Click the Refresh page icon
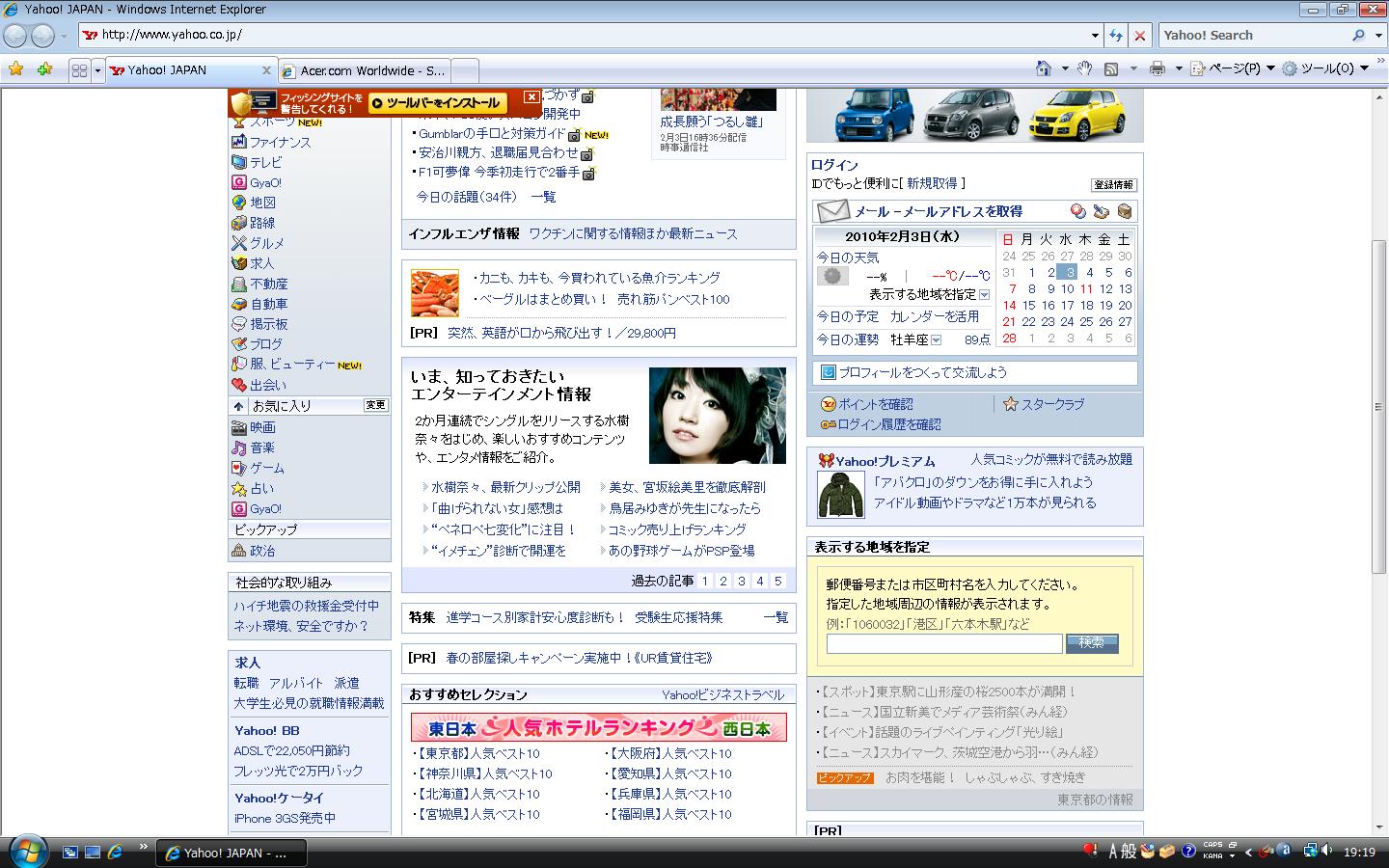Image resolution: width=1389 pixels, height=868 pixels. (1116, 35)
